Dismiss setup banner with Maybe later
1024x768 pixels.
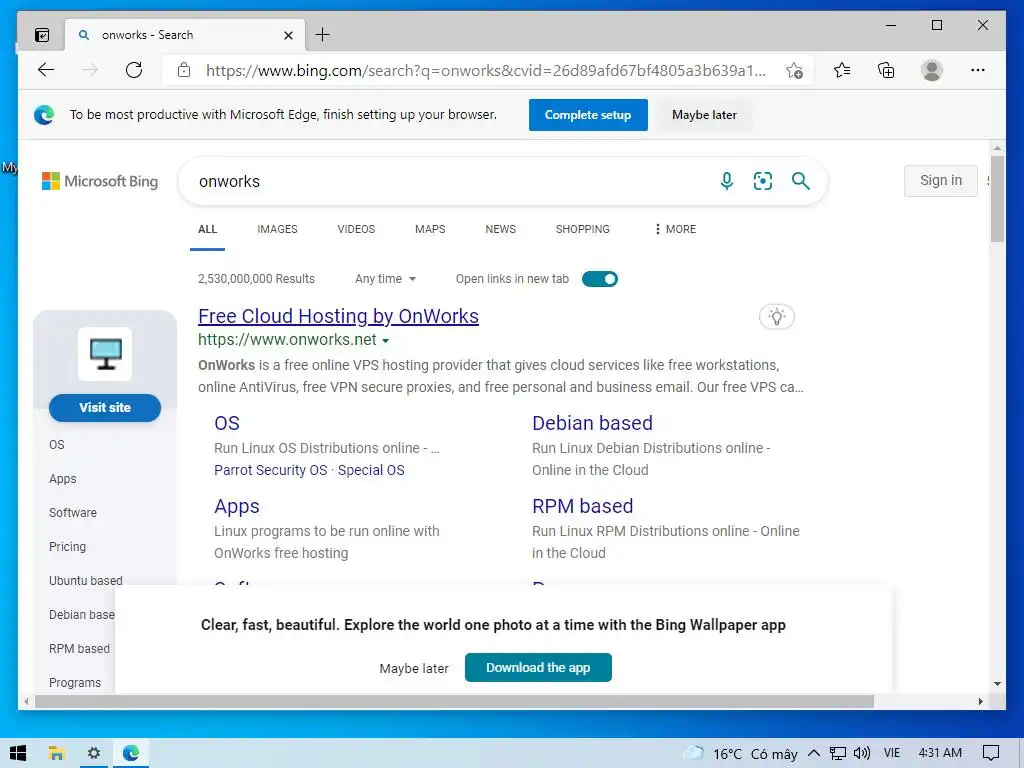tap(704, 115)
